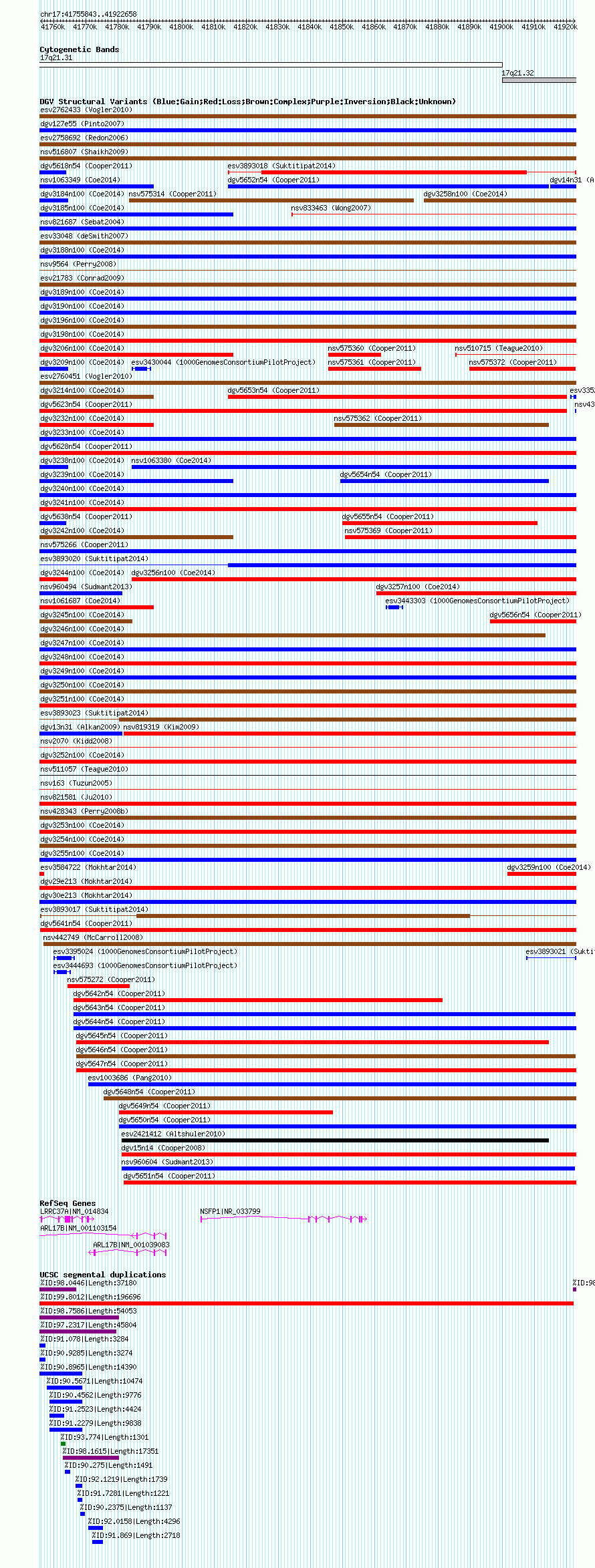Viewport: 595px width, 1568px height.
Task: Select esv3395024 1000GenomesConsortiumPilotProject variant
Action: pyautogui.click(x=145, y=951)
